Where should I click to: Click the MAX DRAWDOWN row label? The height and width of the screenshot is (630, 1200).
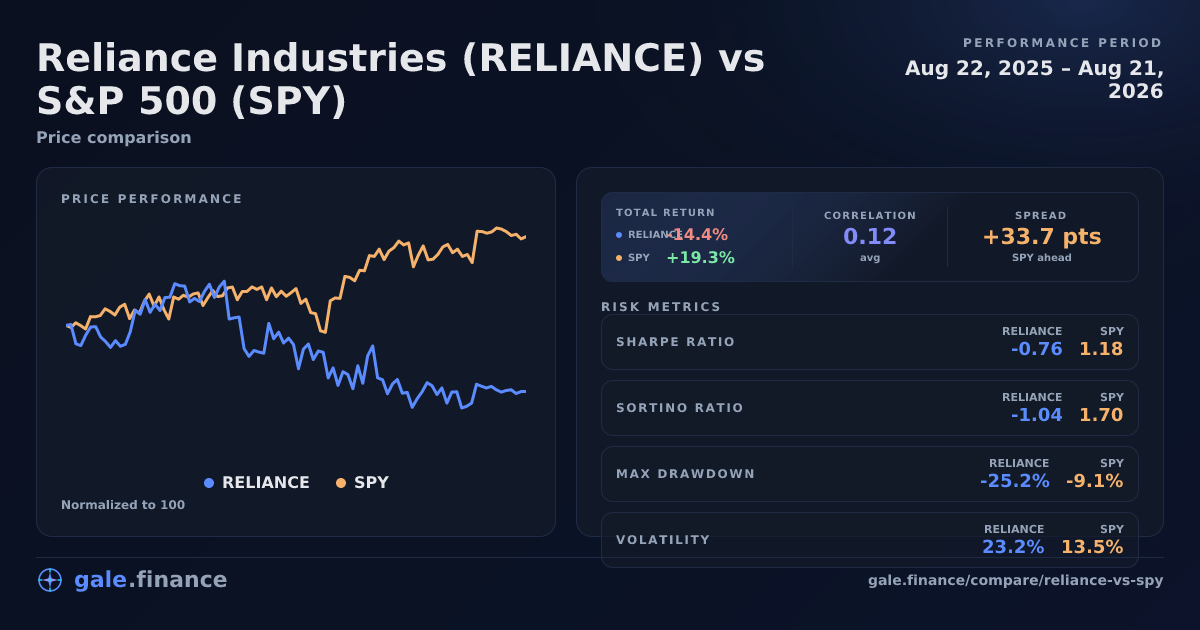pyautogui.click(x=686, y=474)
